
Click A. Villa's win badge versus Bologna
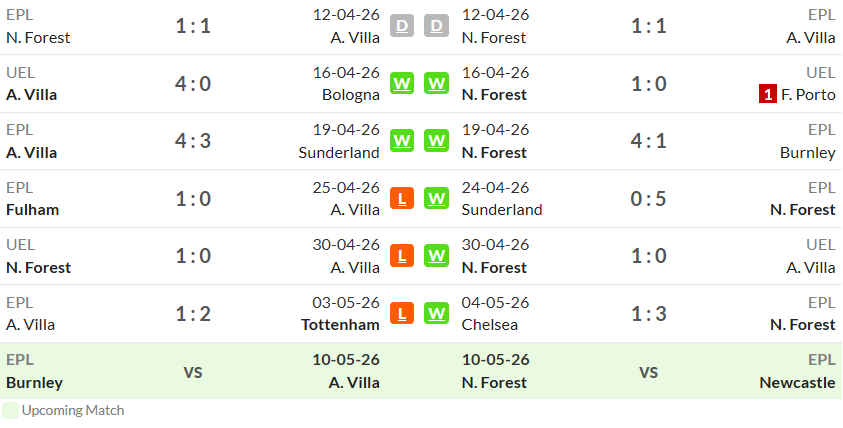tap(402, 83)
